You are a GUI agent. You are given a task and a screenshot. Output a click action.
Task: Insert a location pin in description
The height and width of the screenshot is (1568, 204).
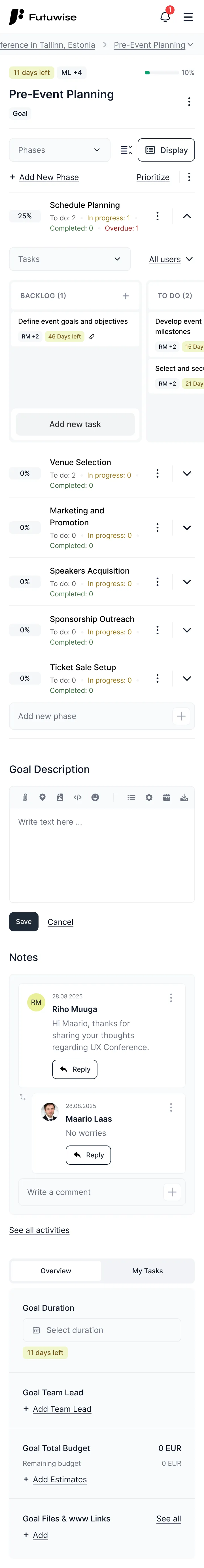[x=42, y=797]
